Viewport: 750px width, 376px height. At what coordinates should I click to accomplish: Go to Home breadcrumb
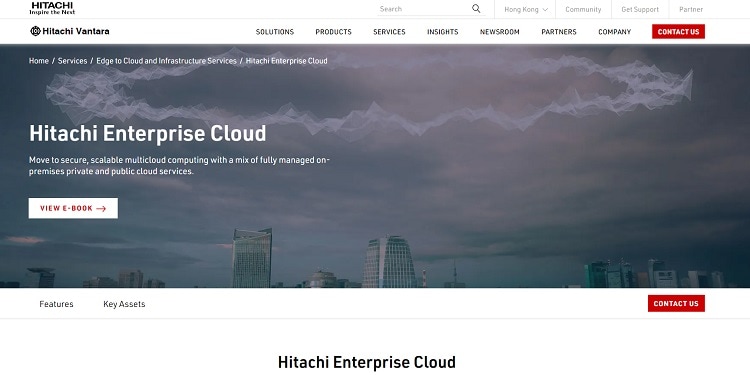tap(39, 61)
